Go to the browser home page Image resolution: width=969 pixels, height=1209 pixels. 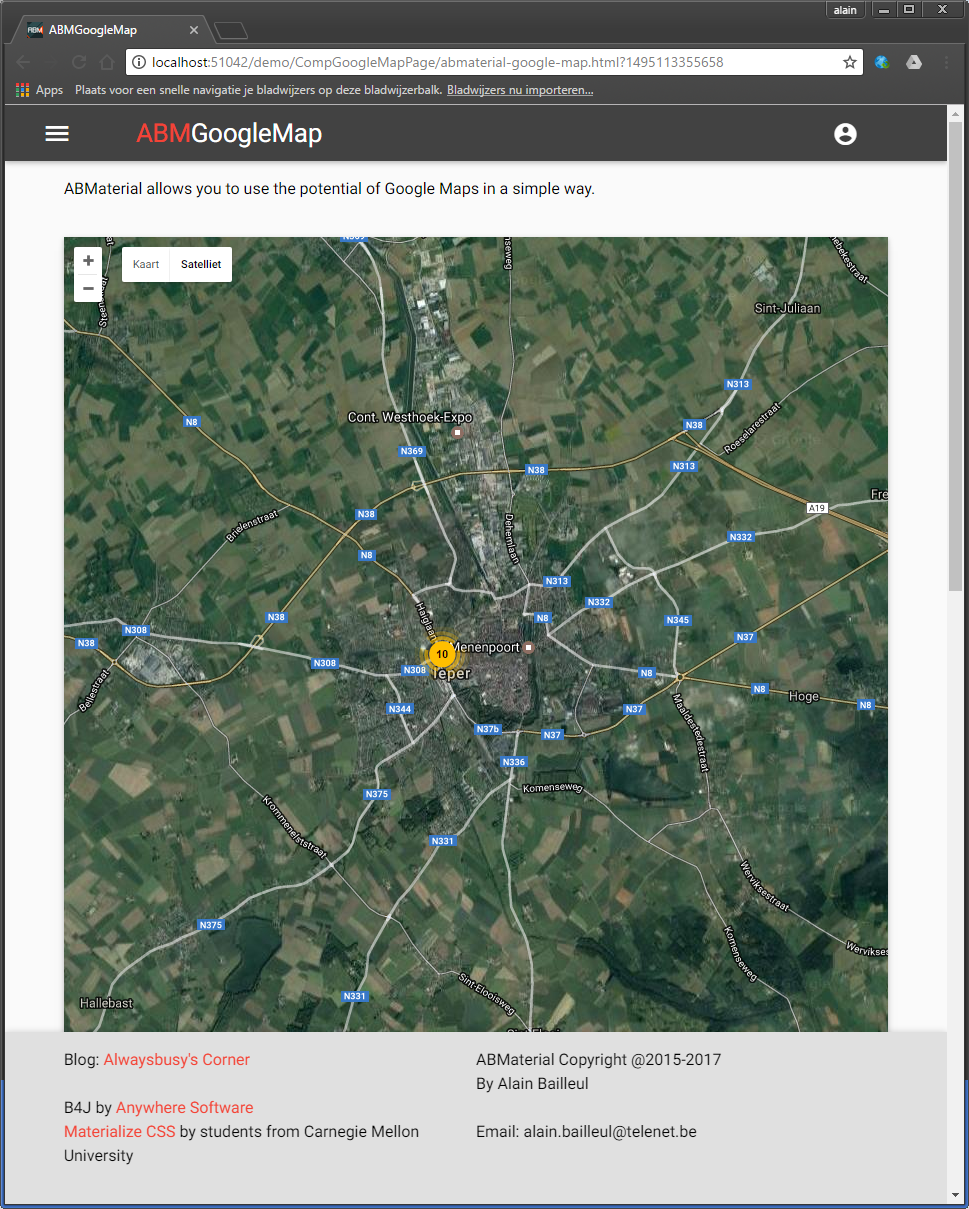click(107, 62)
